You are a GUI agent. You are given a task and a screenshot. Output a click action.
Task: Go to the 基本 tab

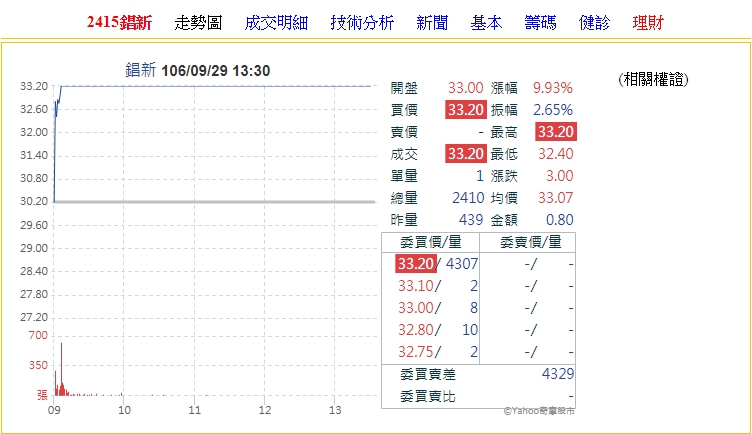coord(486,23)
